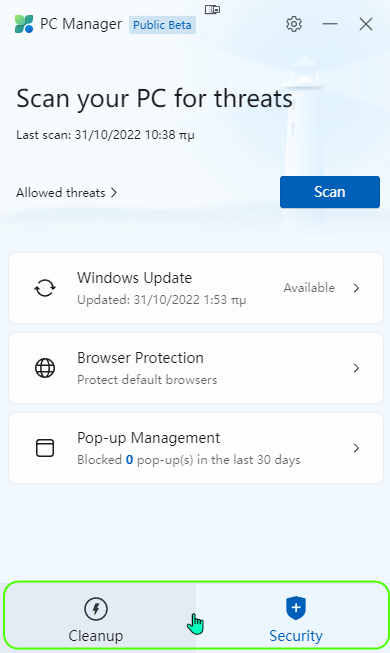Switch to the Security tab
Image resolution: width=390 pixels, height=653 pixels.
click(x=291, y=616)
